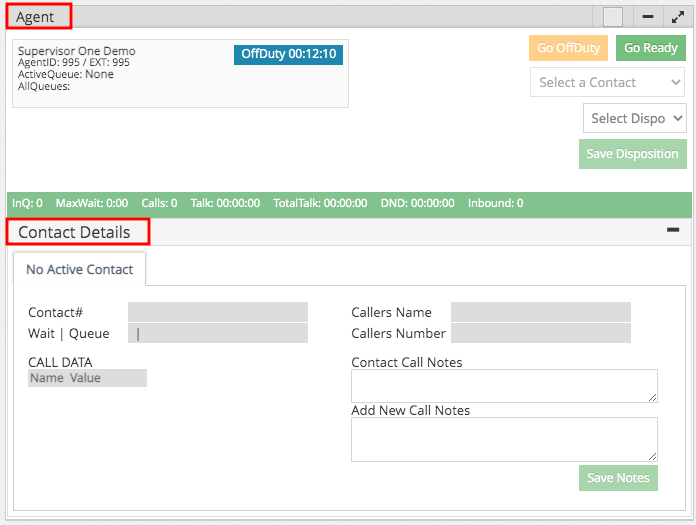Open the Select a Contact dropdown
This screenshot has width=696, height=525.
[x=607, y=82]
